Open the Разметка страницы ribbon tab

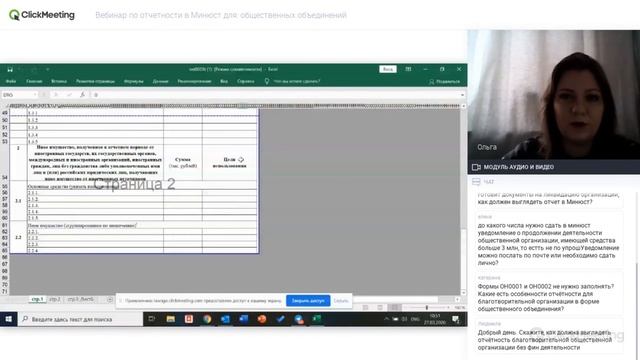95,81
